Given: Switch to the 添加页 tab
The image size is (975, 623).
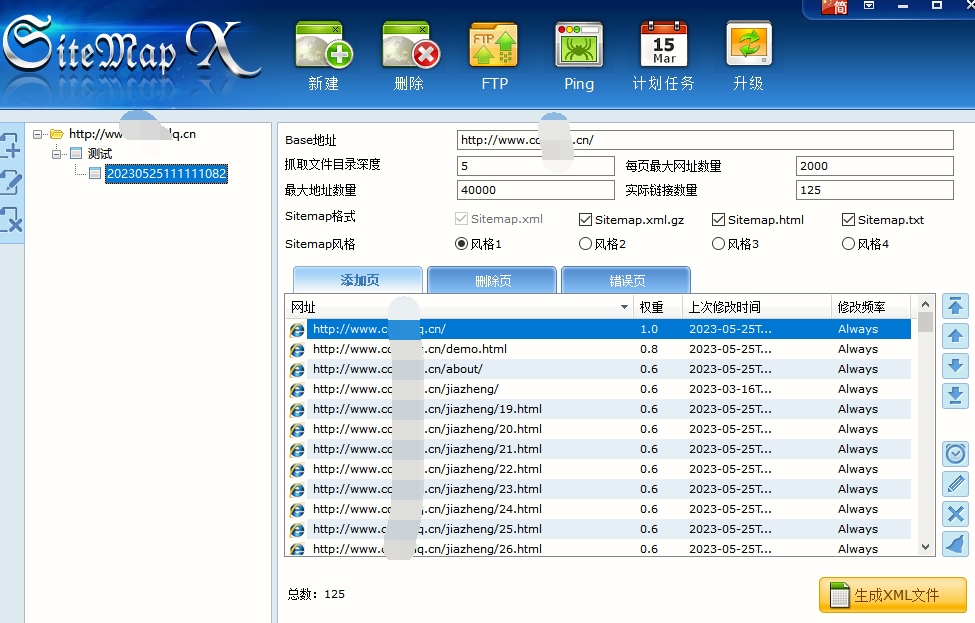Looking at the screenshot, I should (358, 280).
